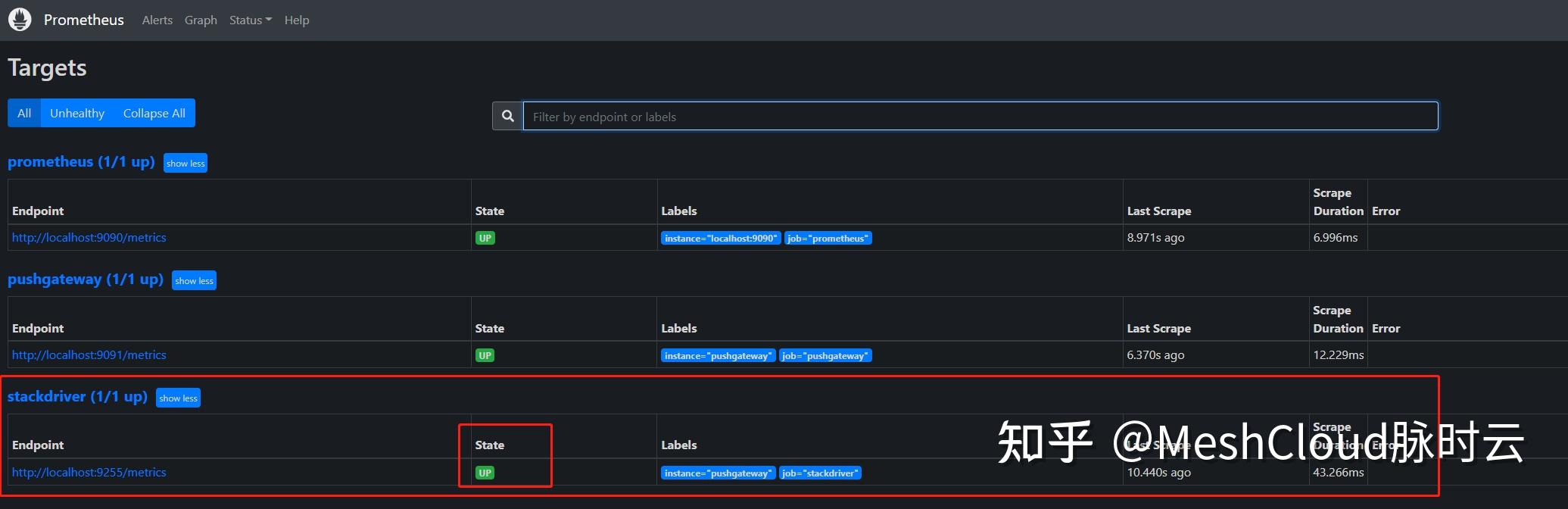
Task: Click the Prometheus flame logo icon
Action: pyautogui.click(x=20, y=20)
